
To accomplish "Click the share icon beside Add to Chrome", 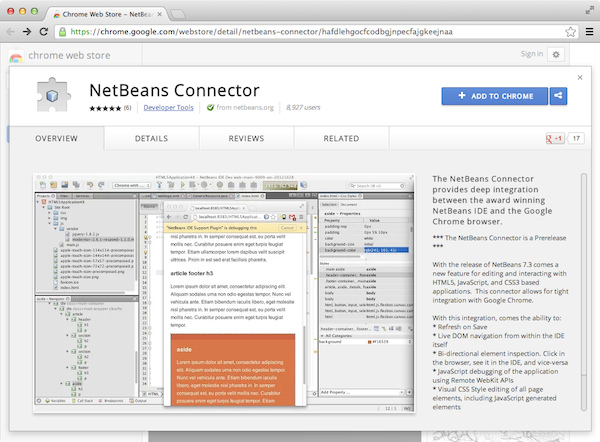I will pos(558,96).
